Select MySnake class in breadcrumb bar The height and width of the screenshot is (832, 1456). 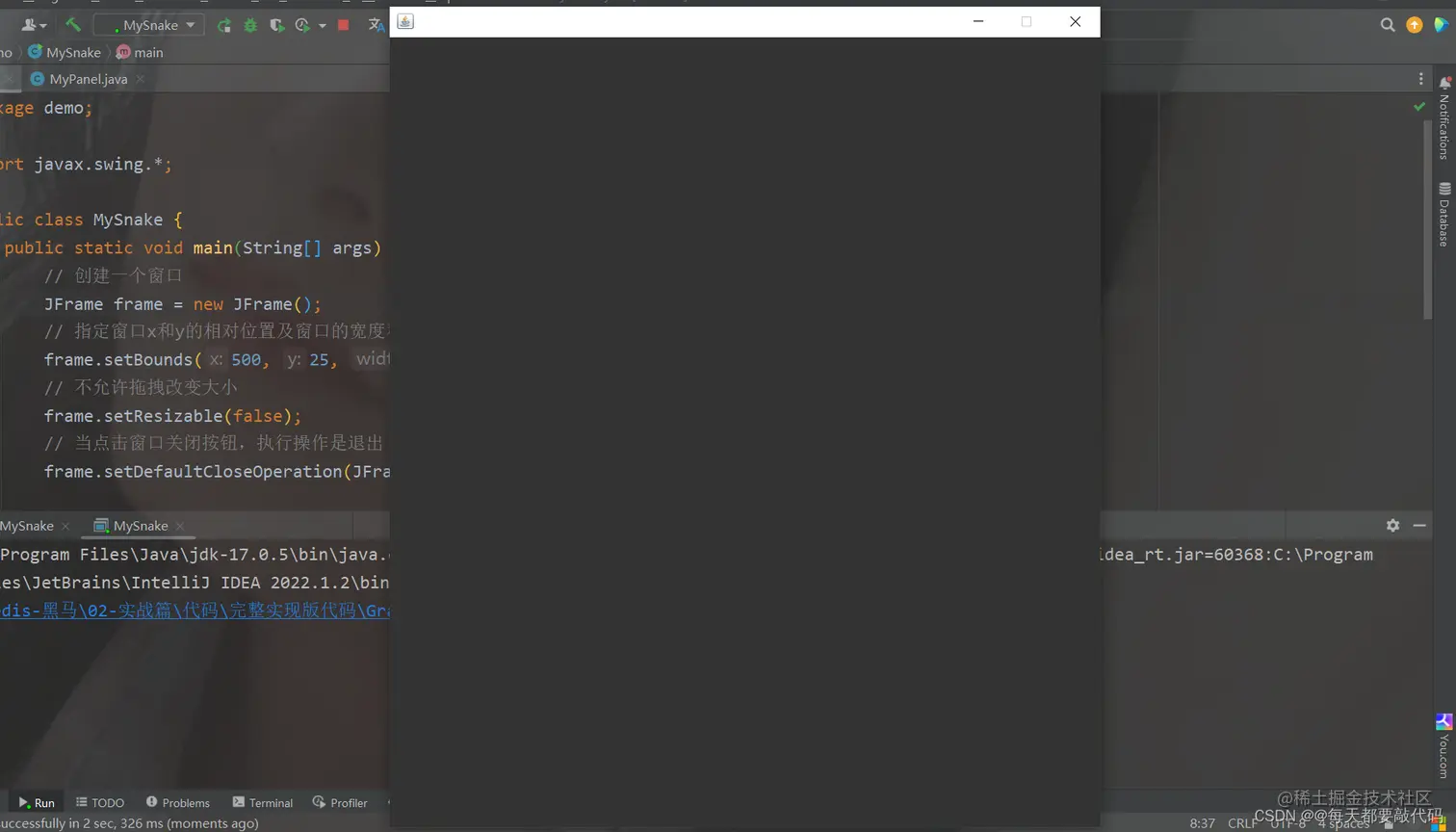[65, 52]
